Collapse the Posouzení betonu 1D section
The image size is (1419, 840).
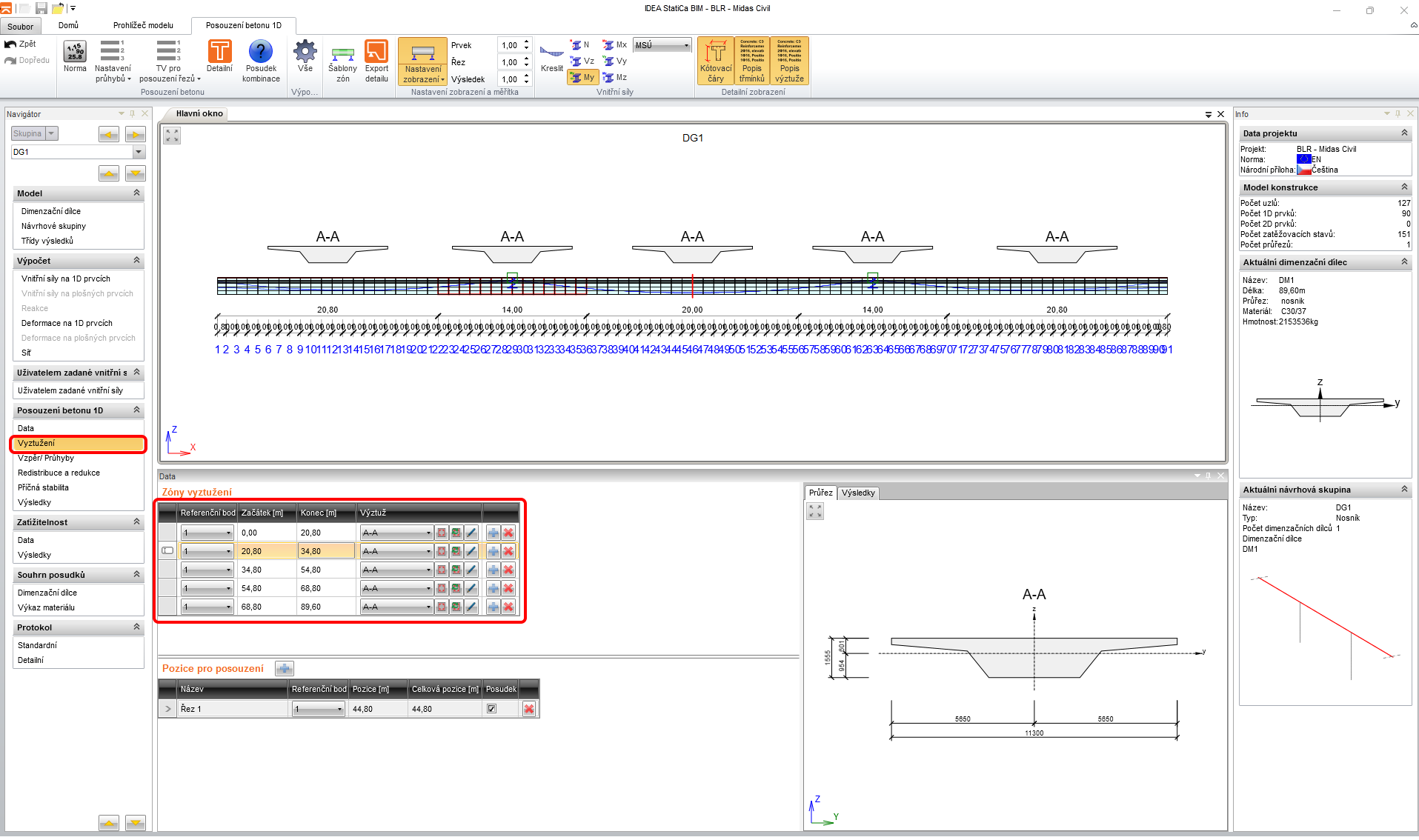tap(136, 410)
